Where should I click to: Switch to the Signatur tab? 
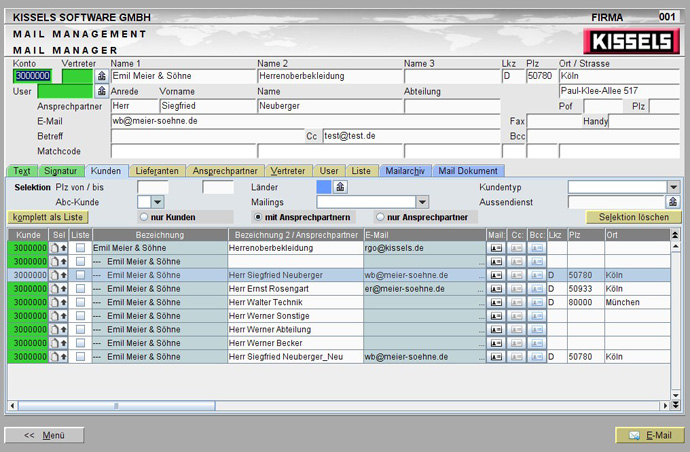(61, 171)
